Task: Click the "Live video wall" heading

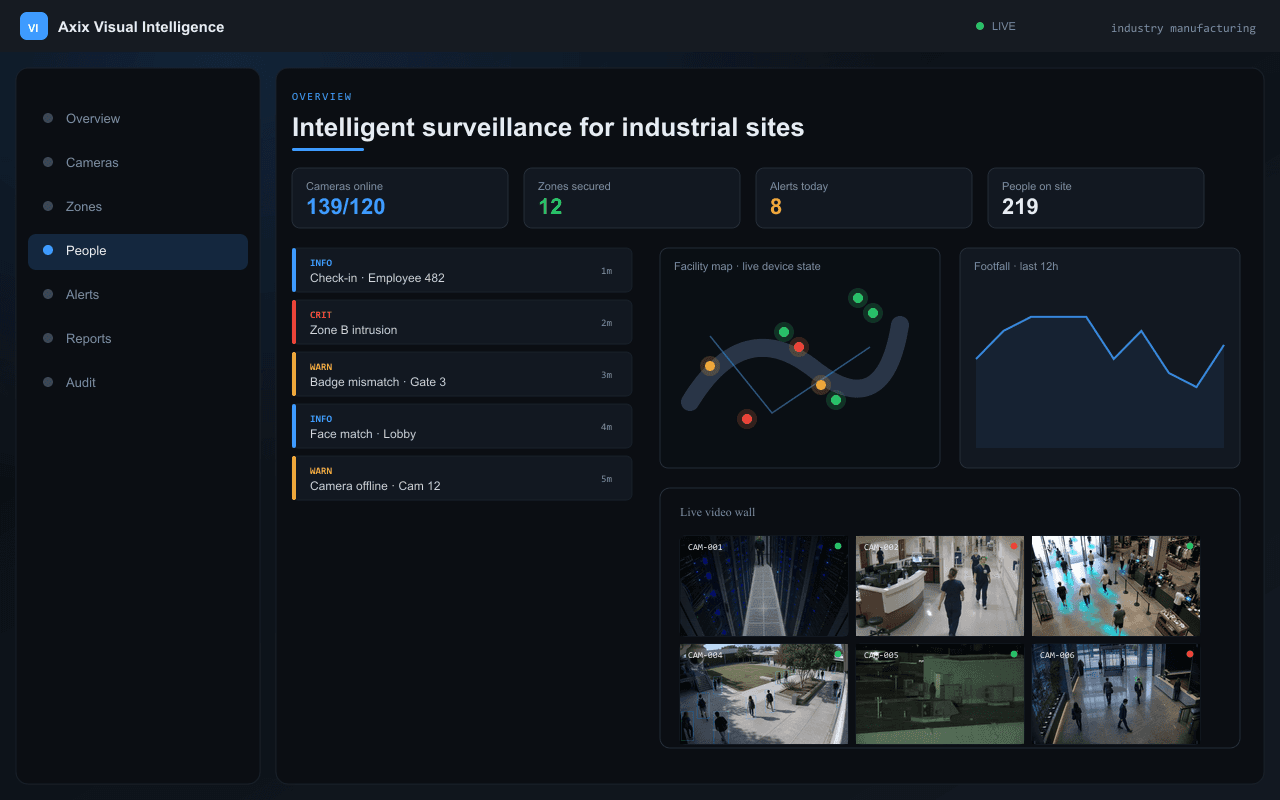Action: [x=718, y=512]
